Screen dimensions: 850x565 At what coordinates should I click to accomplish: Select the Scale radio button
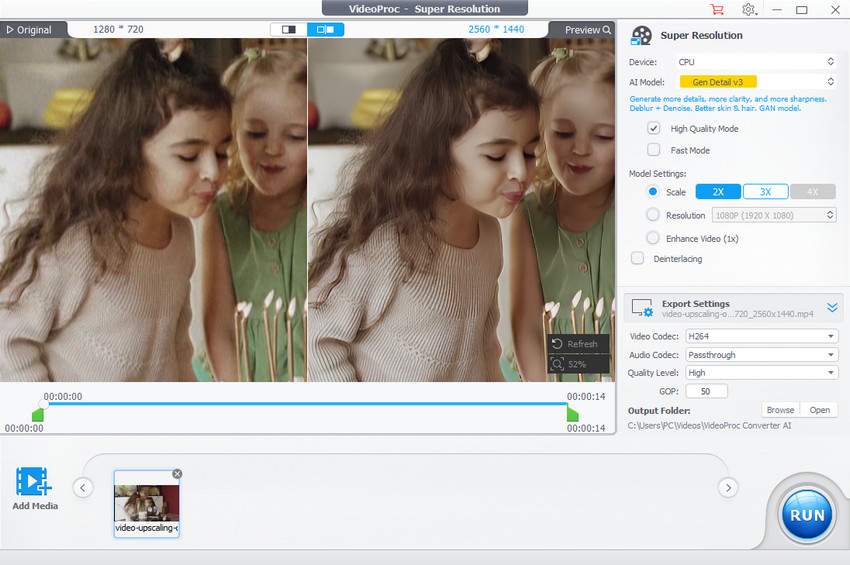tap(653, 191)
